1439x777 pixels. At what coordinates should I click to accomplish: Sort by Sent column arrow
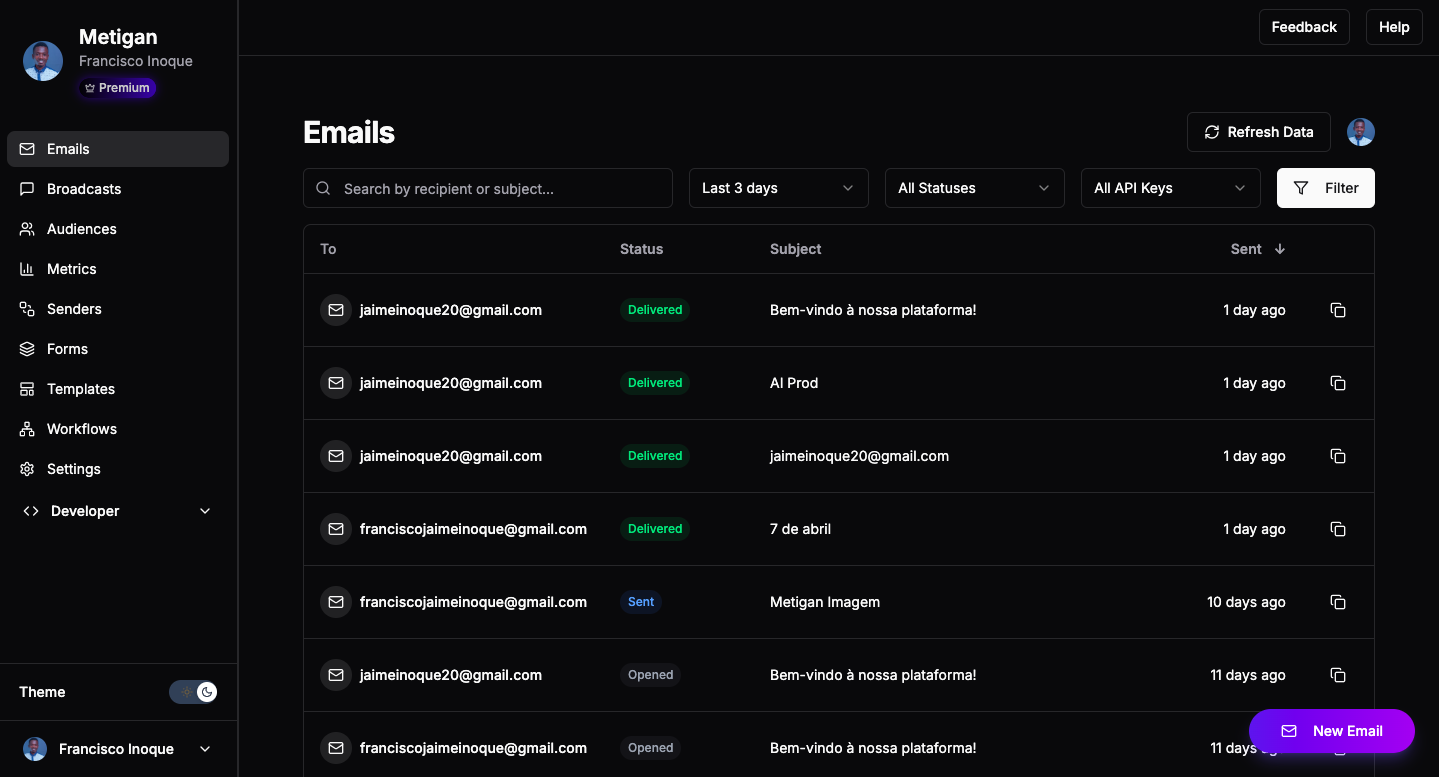(x=1280, y=249)
